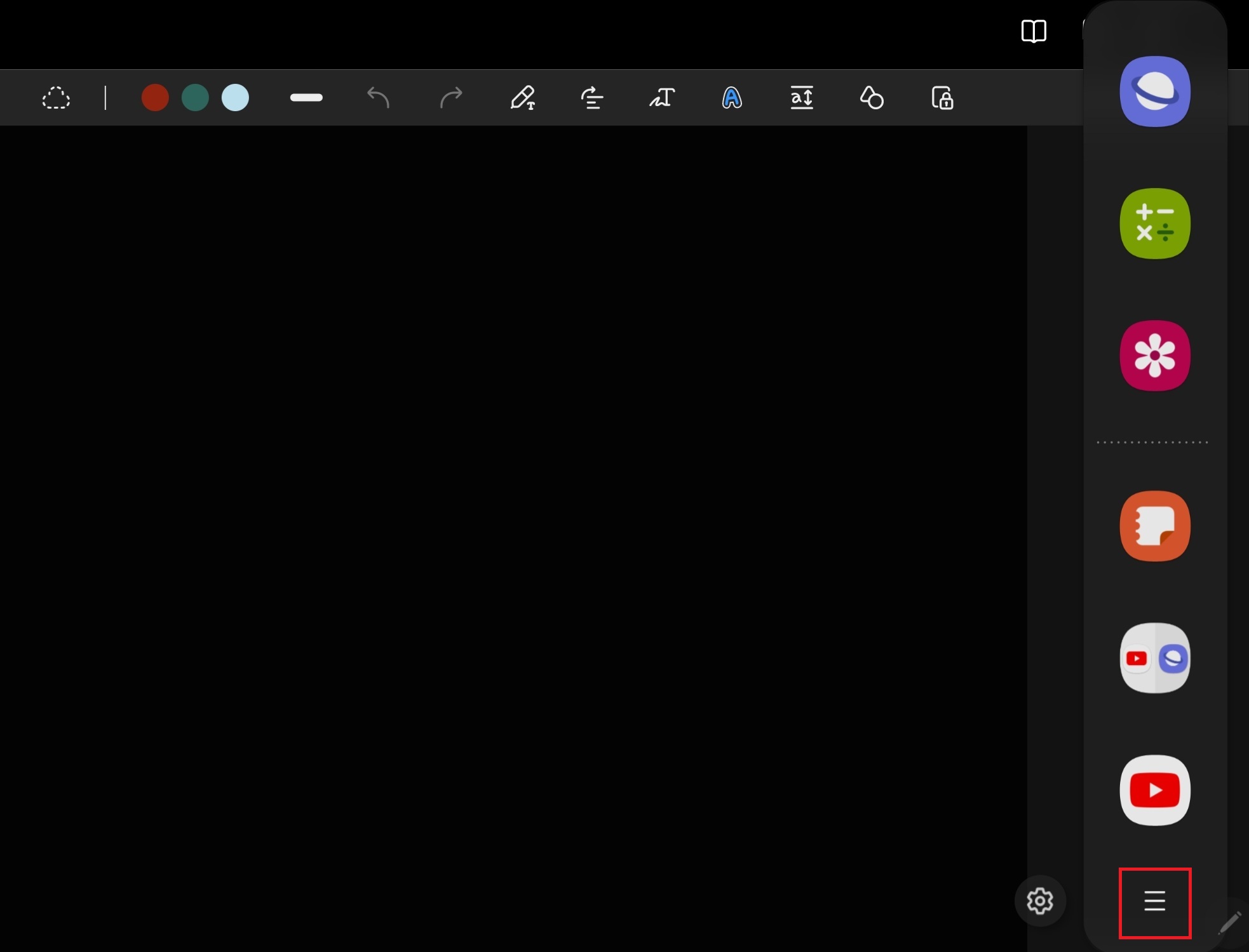1249x952 pixels.
Task: Switch to reading mode via book icon
Action: pos(1034,30)
